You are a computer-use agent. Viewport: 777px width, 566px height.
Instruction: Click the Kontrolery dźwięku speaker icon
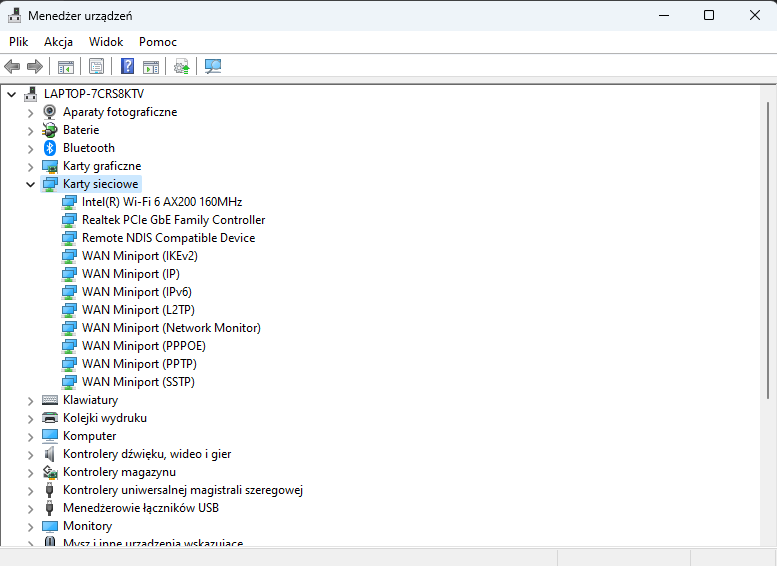tap(50, 454)
